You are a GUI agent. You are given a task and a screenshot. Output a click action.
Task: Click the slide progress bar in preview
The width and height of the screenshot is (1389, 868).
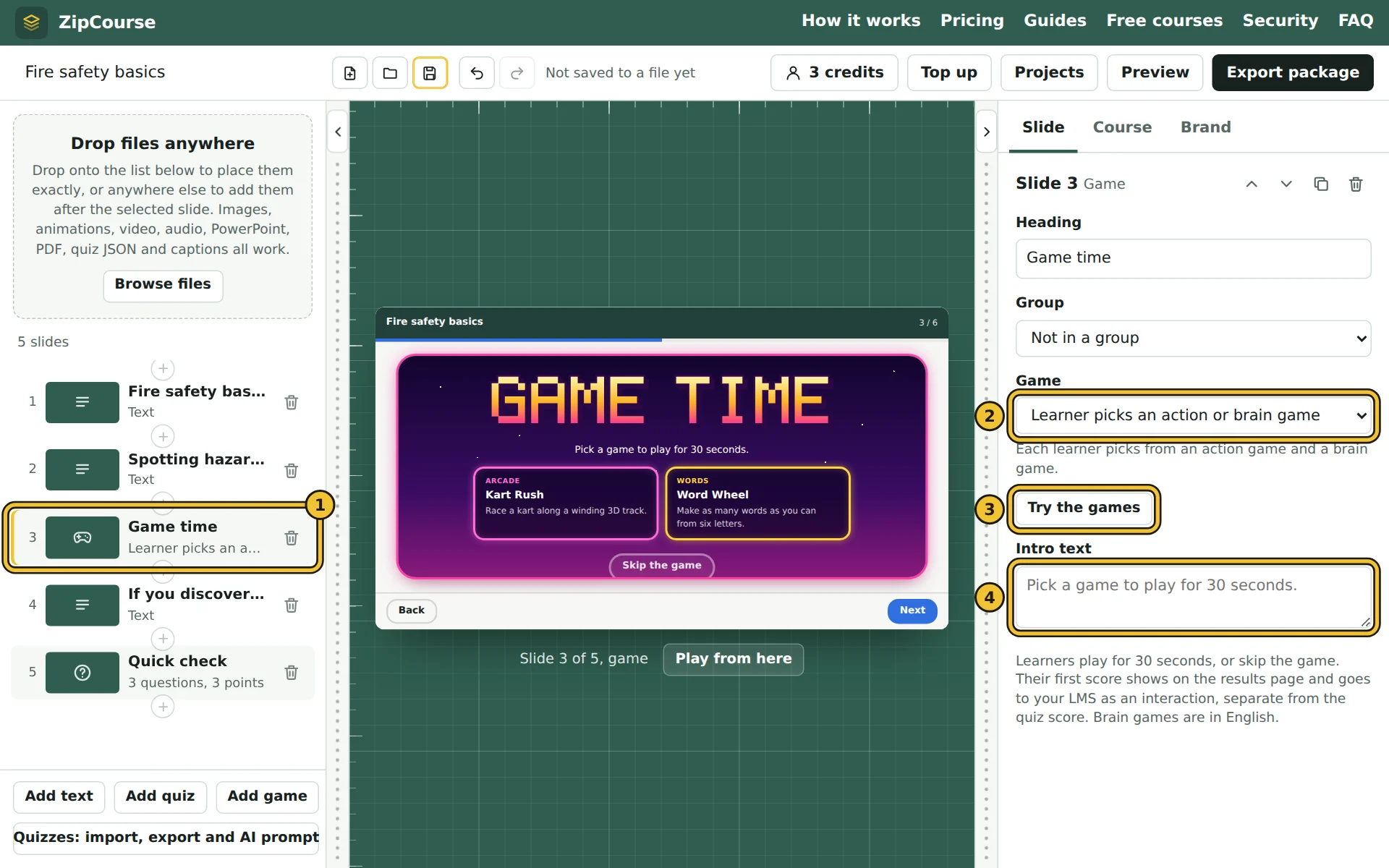click(x=661, y=339)
